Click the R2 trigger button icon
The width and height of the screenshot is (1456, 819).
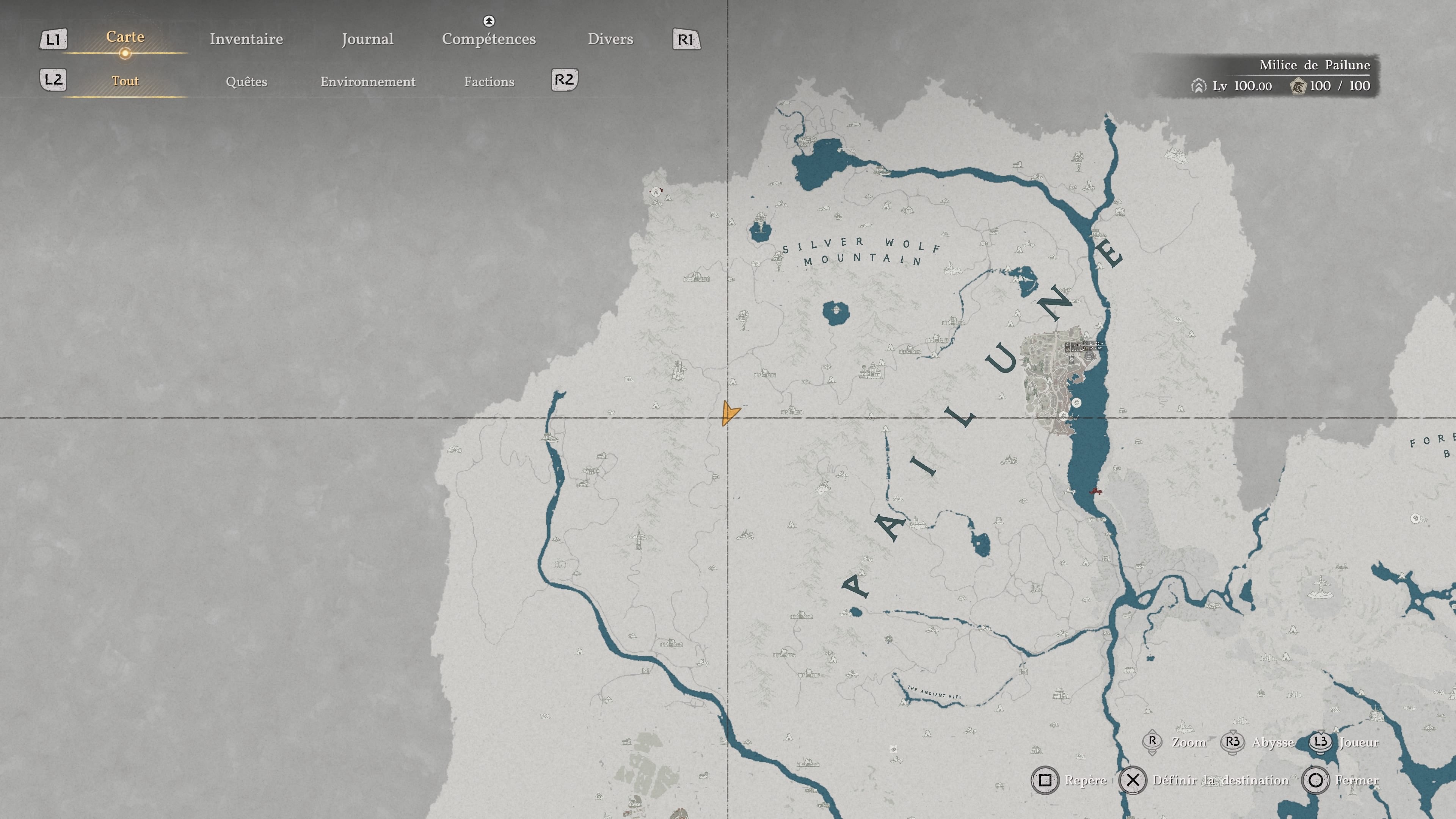point(565,80)
